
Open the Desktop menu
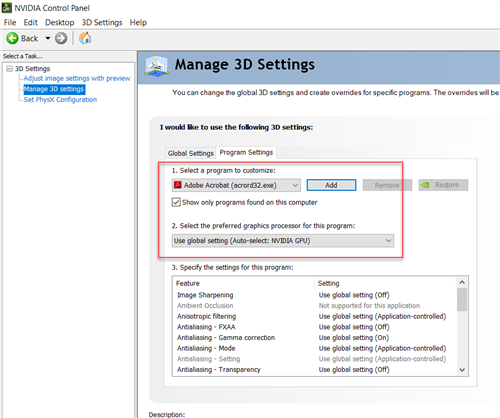[x=60, y=22]
